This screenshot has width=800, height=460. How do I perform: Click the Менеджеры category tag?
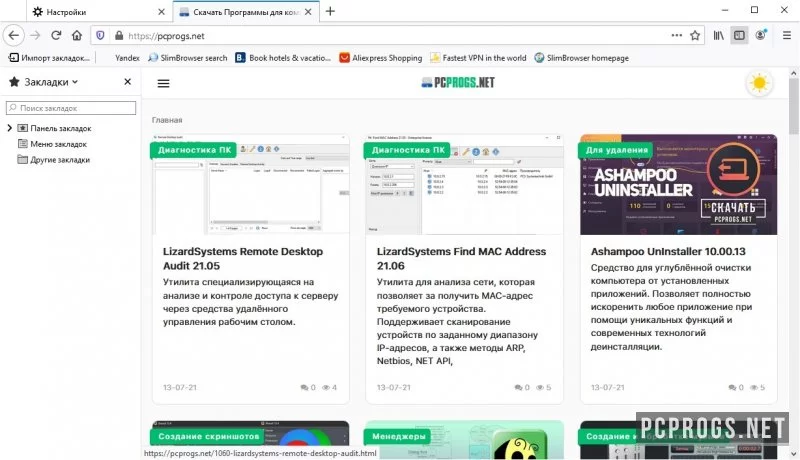click(x=398, y=437)
